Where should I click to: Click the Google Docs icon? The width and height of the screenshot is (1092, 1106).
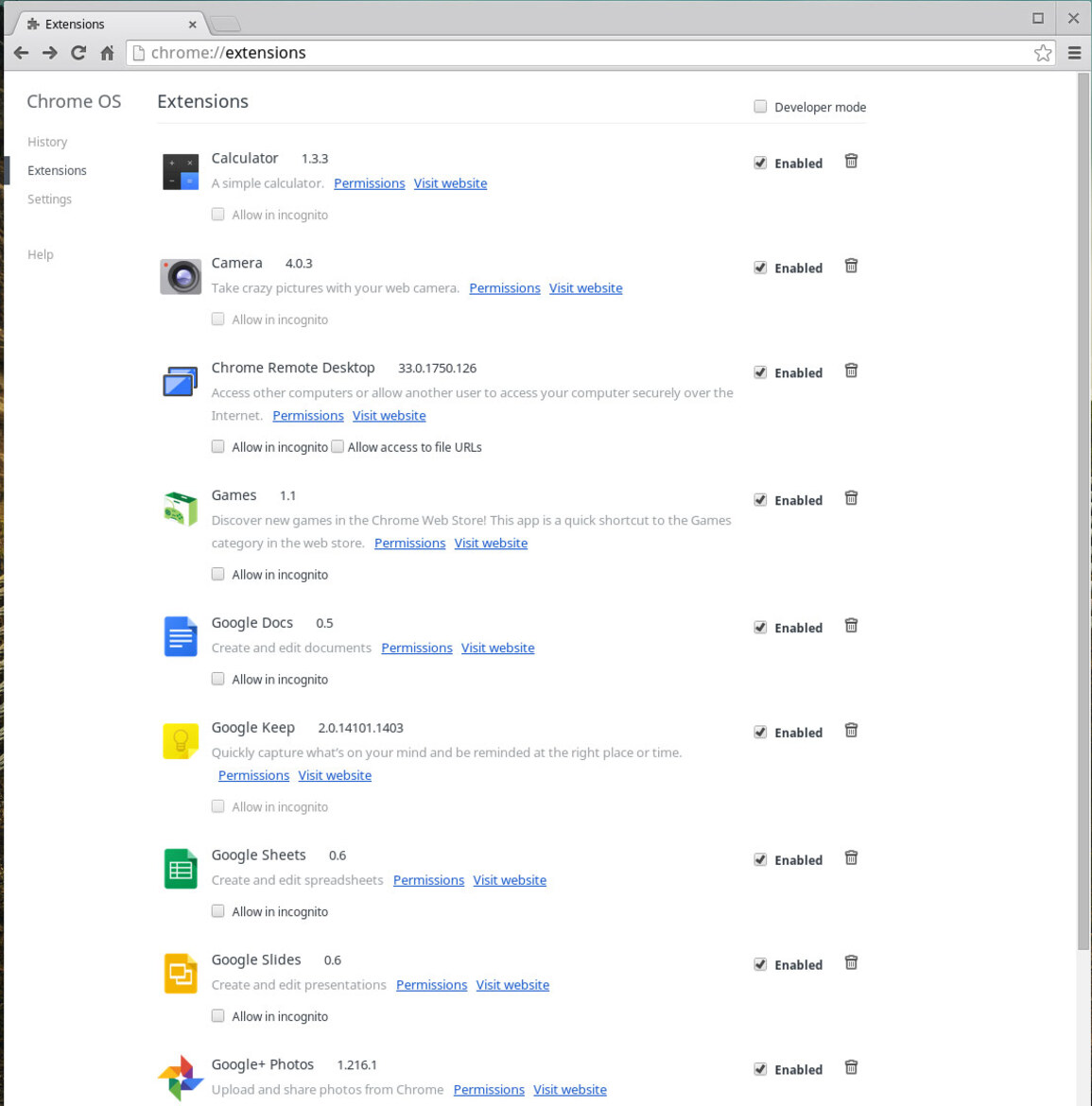tap(181, 636)
